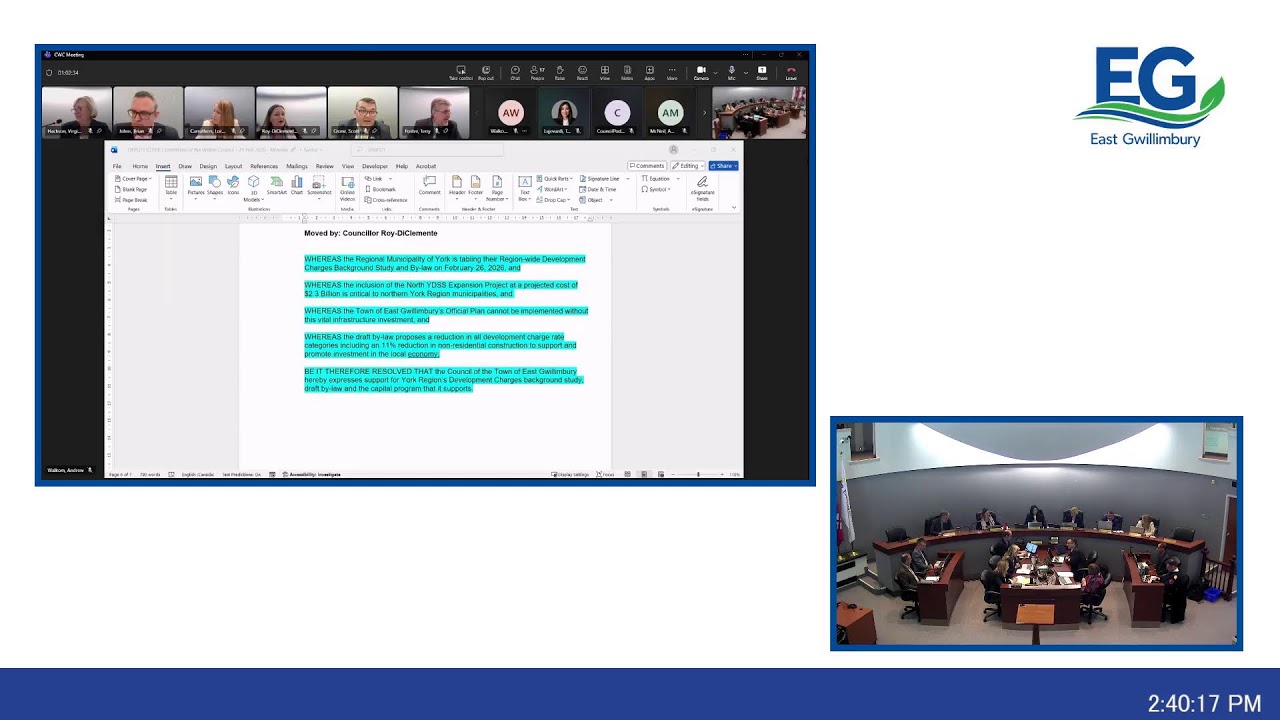1280x720 pixels.
Task: Open the File menu in Word
Action: pos(117,166)
